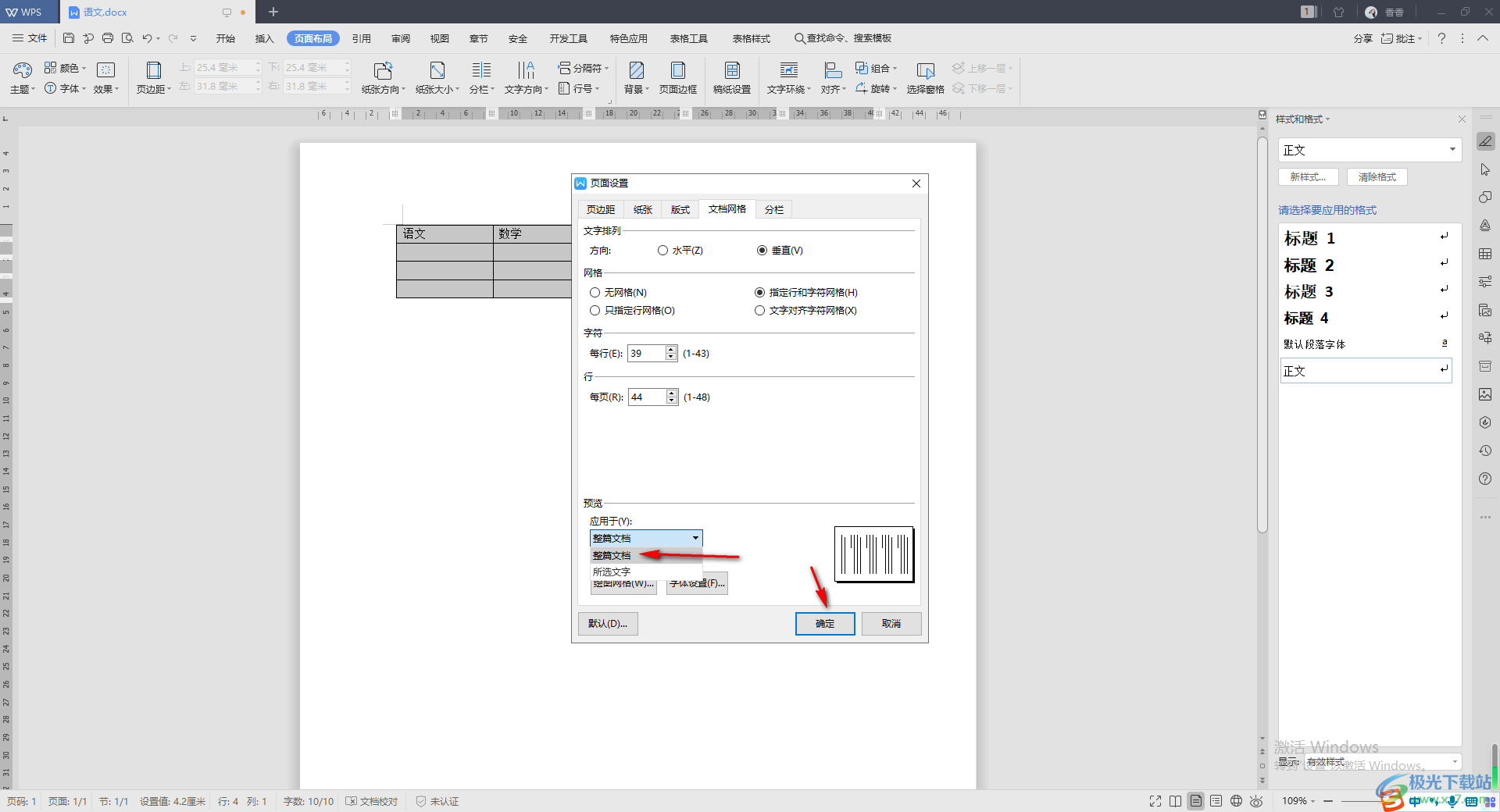The height and width of the screenshot is (812, 1500).
Task: Open the Apply To (应用于) dropdown
Action: click(646, 538)
